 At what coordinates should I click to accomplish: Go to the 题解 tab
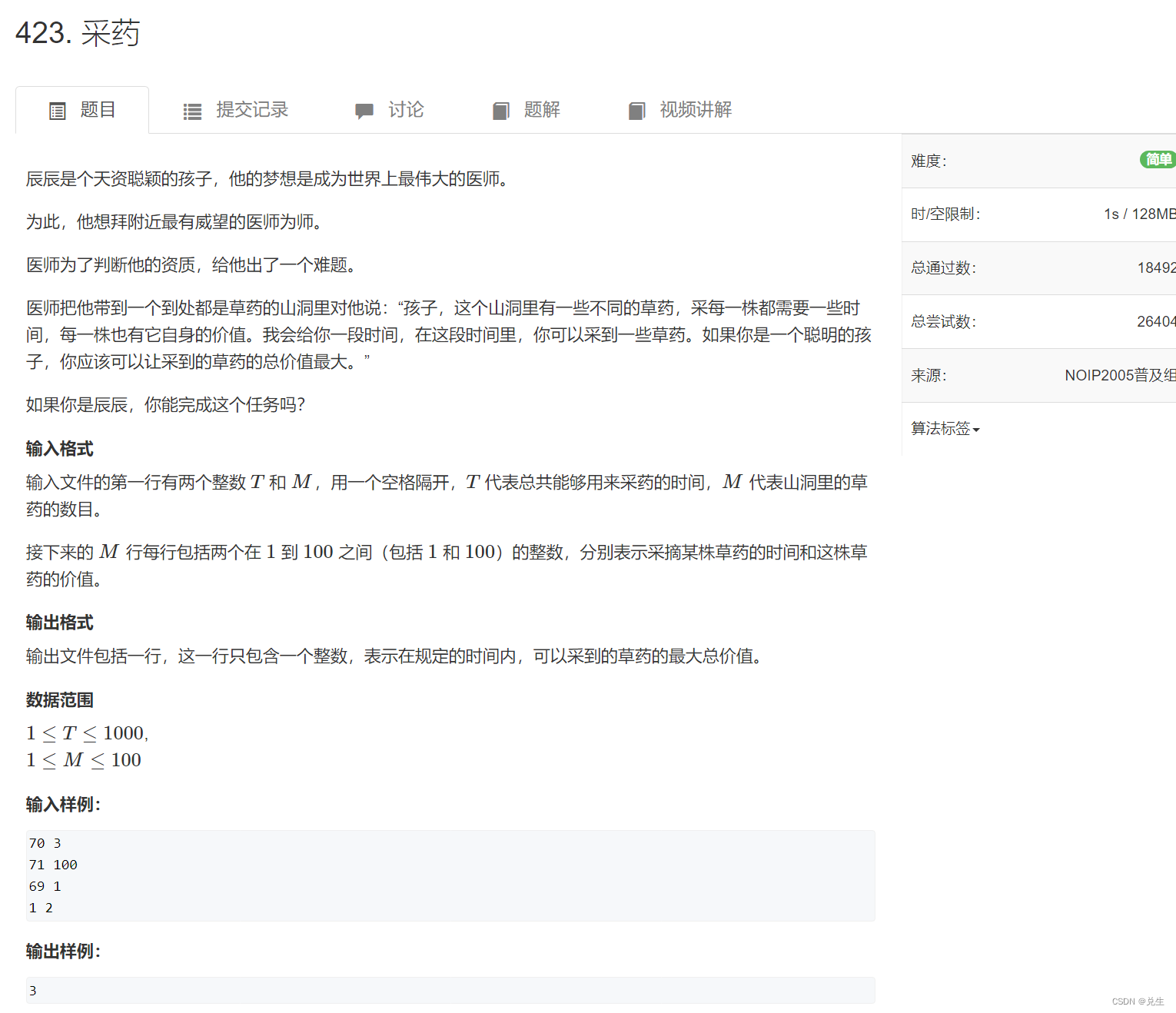[x=526, y=110]
